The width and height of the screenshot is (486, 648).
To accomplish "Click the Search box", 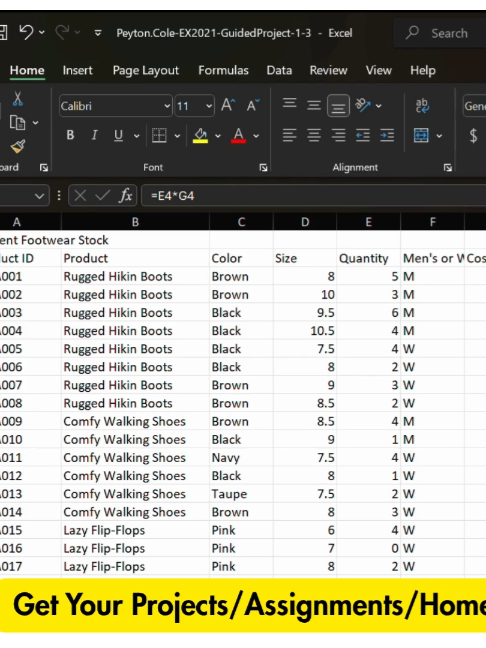I will click(x=440, y=33).
